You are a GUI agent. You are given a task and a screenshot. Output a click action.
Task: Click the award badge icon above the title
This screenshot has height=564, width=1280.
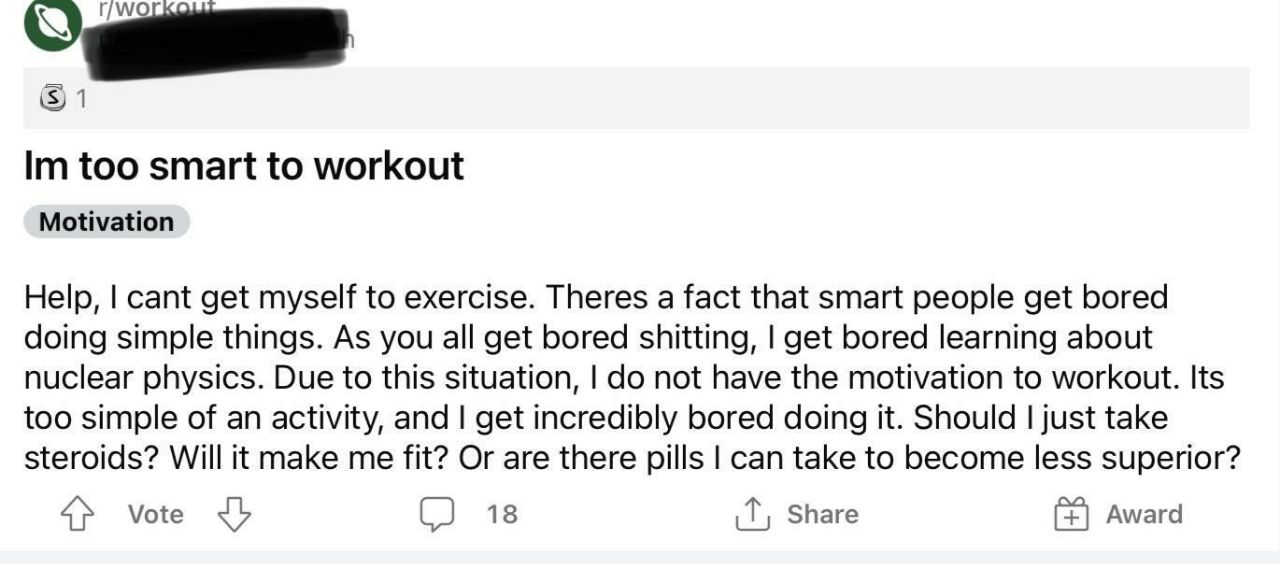50,98
